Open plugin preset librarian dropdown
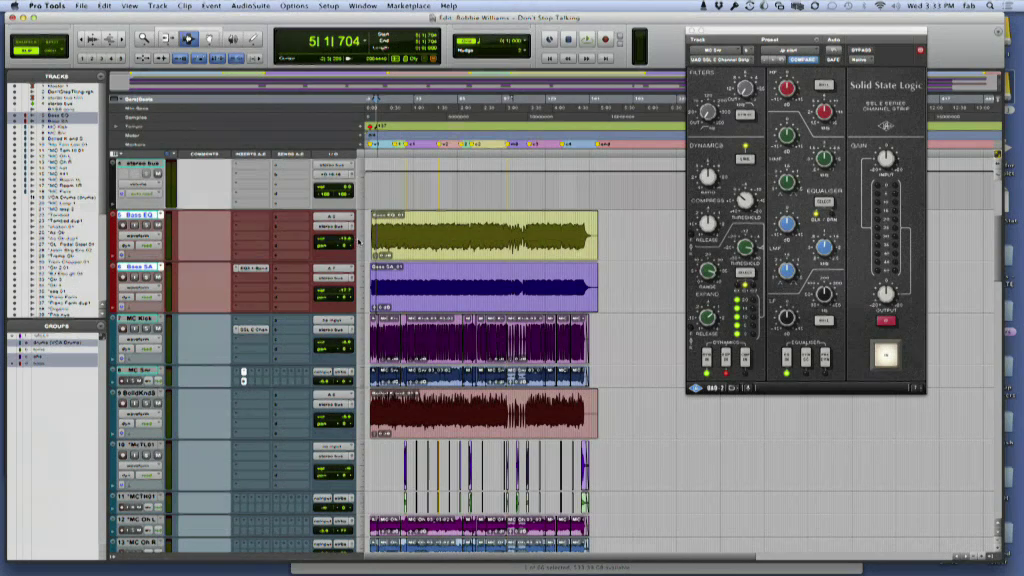Image resolution: width=1024 pixels, height=576 pixels. (x=790, y=50)
